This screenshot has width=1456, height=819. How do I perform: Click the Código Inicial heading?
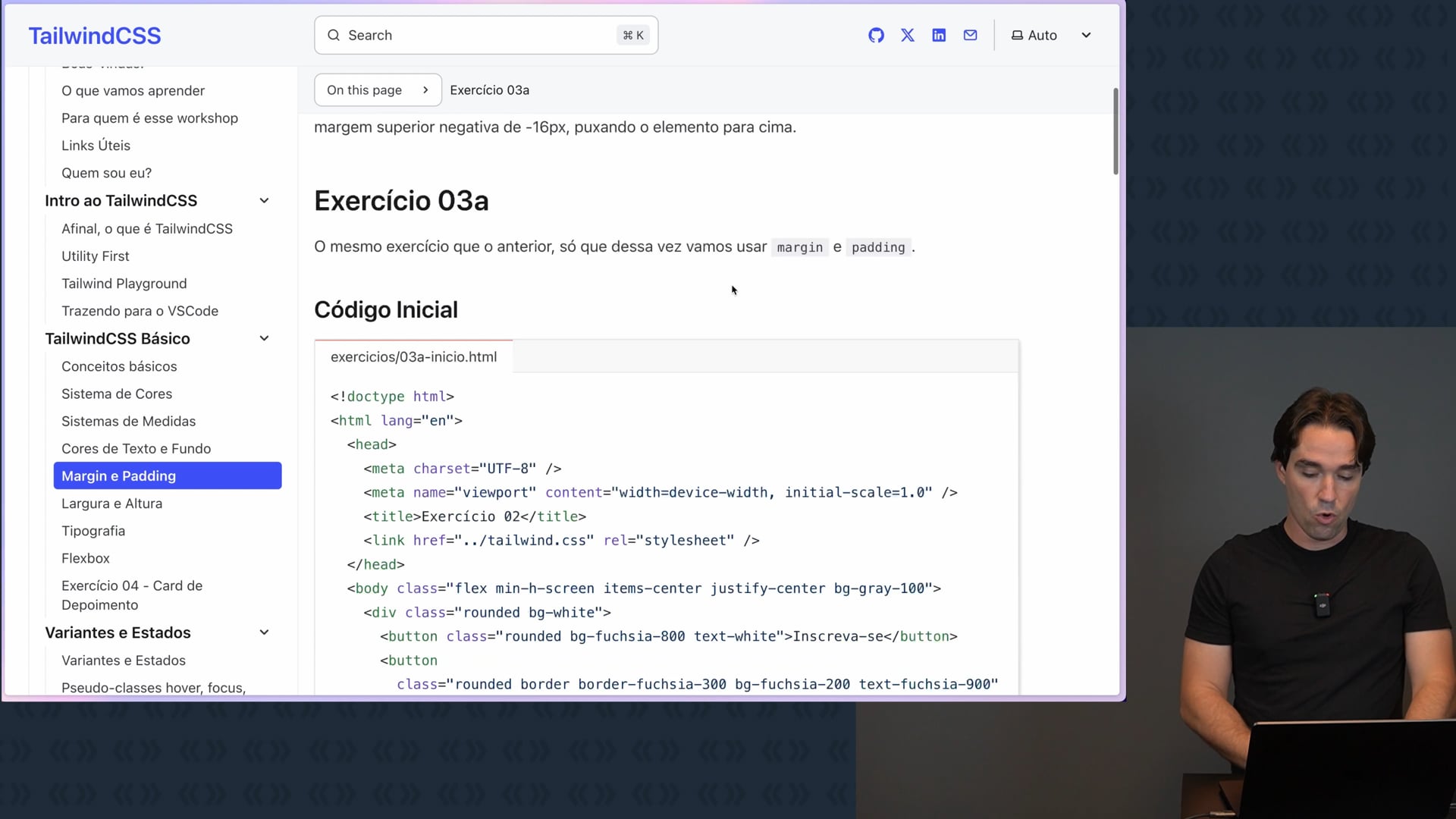(x=386, y=309)
